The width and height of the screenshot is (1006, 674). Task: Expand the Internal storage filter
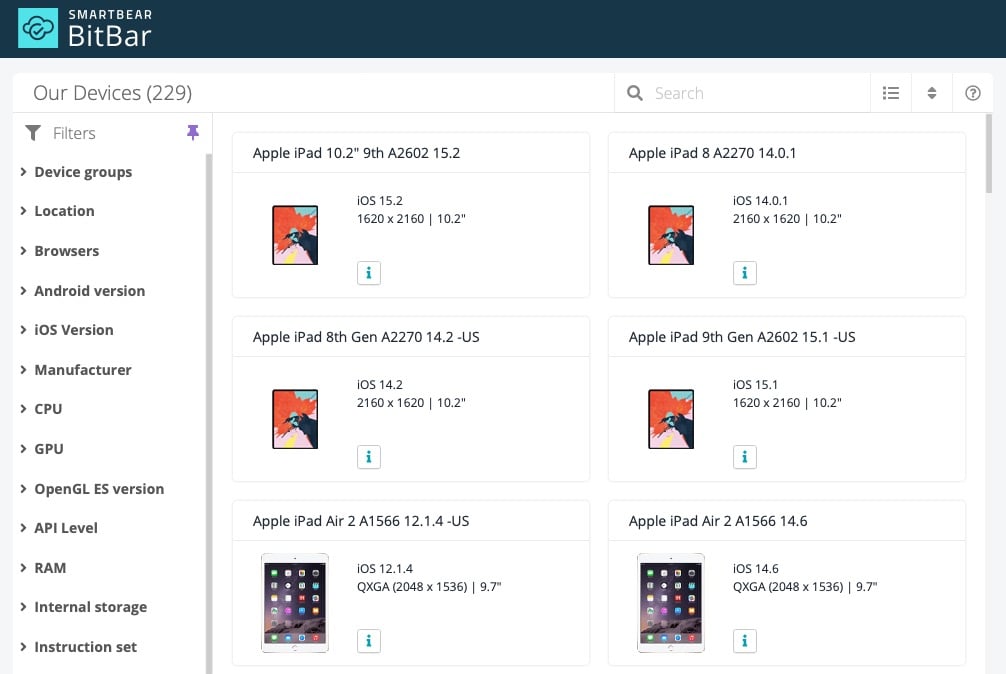pos(83,607)
